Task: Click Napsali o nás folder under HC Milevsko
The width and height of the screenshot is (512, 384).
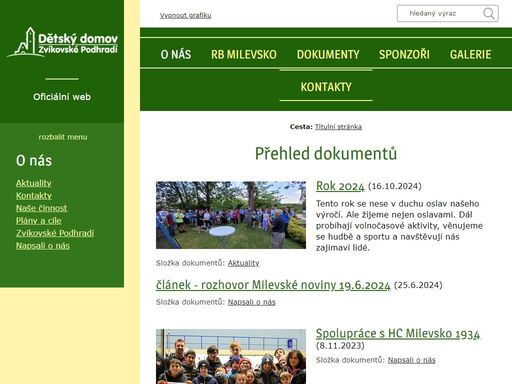Action: pos(411,360)
